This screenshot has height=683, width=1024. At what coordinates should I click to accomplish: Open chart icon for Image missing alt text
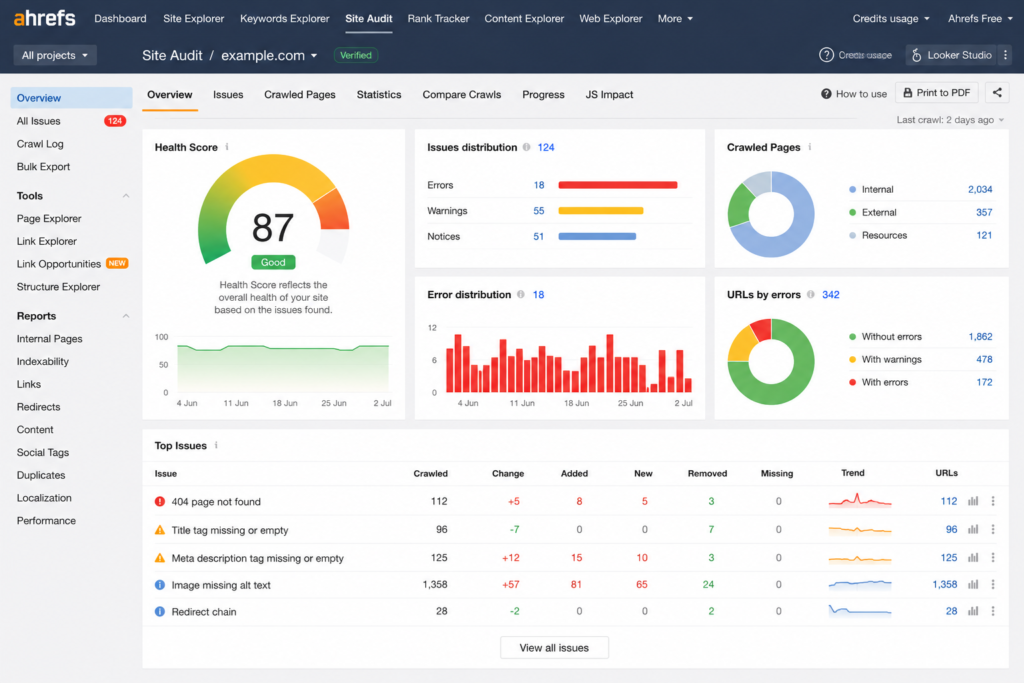(x=973, y=584)
